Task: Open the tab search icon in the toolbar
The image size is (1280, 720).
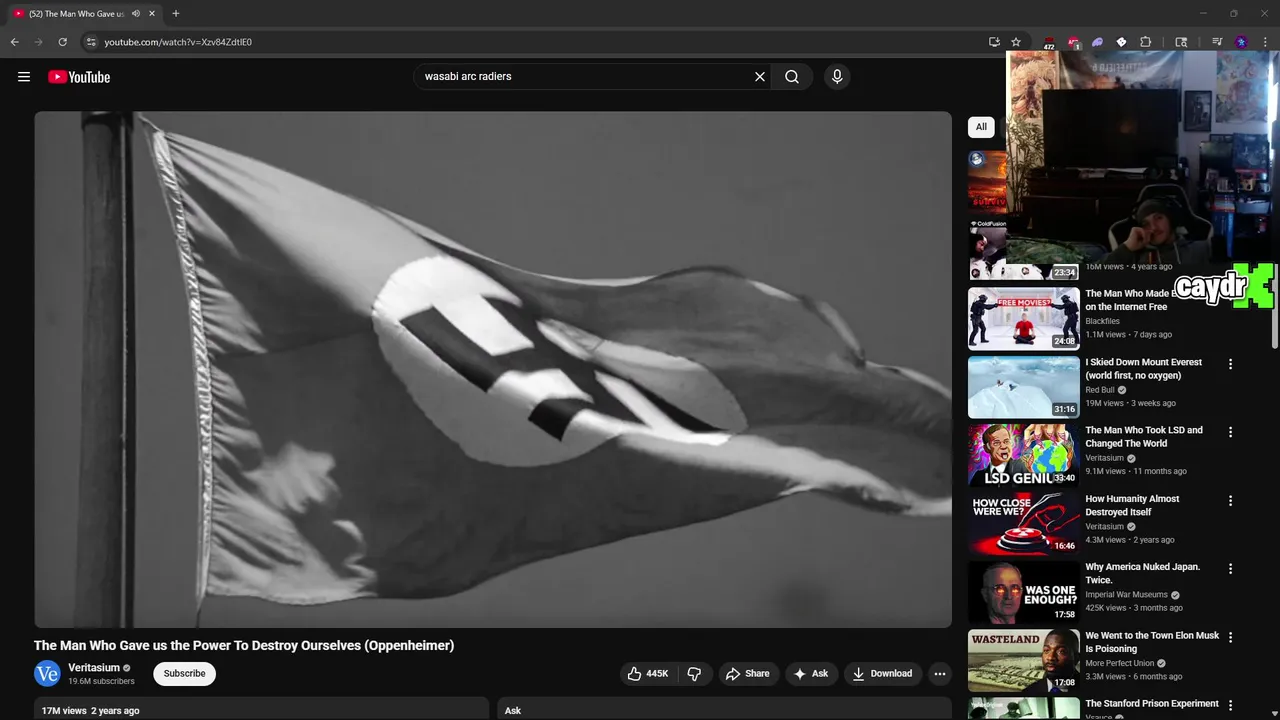Action: pyautogui.click(x=1181, y=42)
